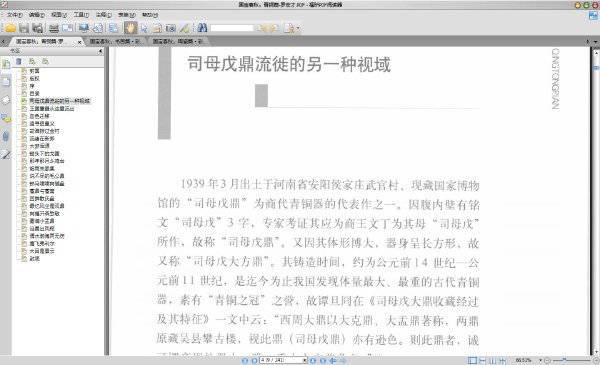Image resolution: width=600 pixels, height=365 pixels.
Task: Open a file with the folder icon
Action: coord(10,28)
